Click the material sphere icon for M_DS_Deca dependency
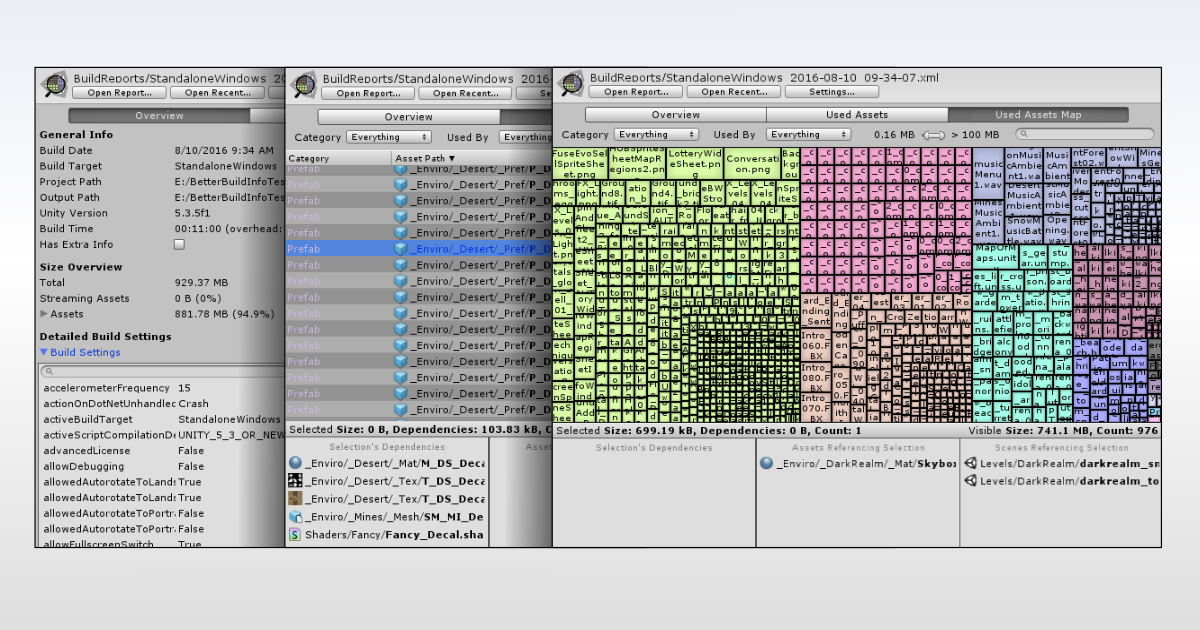 tap(297, 462)
